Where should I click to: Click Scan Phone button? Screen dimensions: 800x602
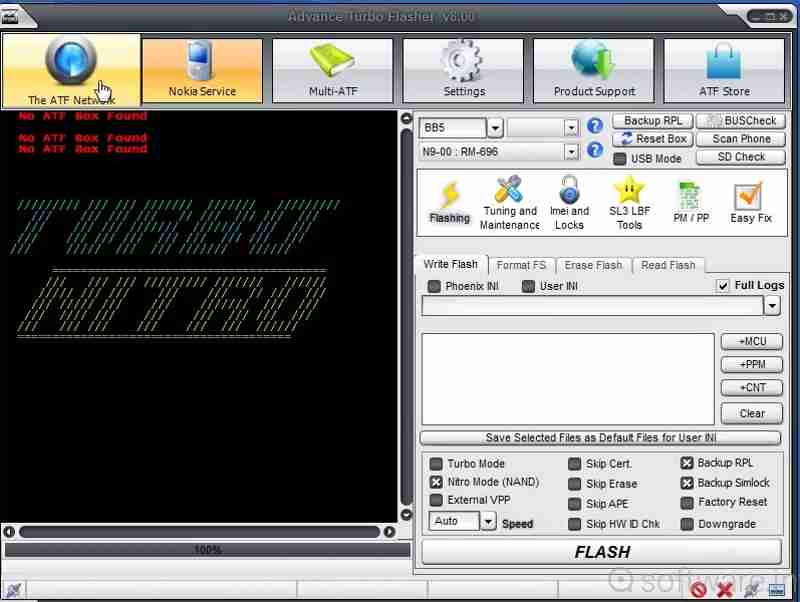(x=741, y=139)
